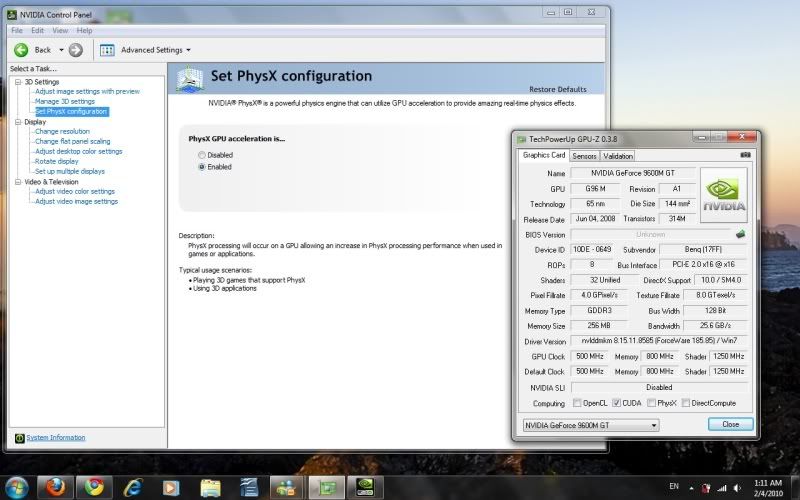This screenshot has height=500, width=800.
Task: Launch Firefox from taskbar
Action: 56,488
